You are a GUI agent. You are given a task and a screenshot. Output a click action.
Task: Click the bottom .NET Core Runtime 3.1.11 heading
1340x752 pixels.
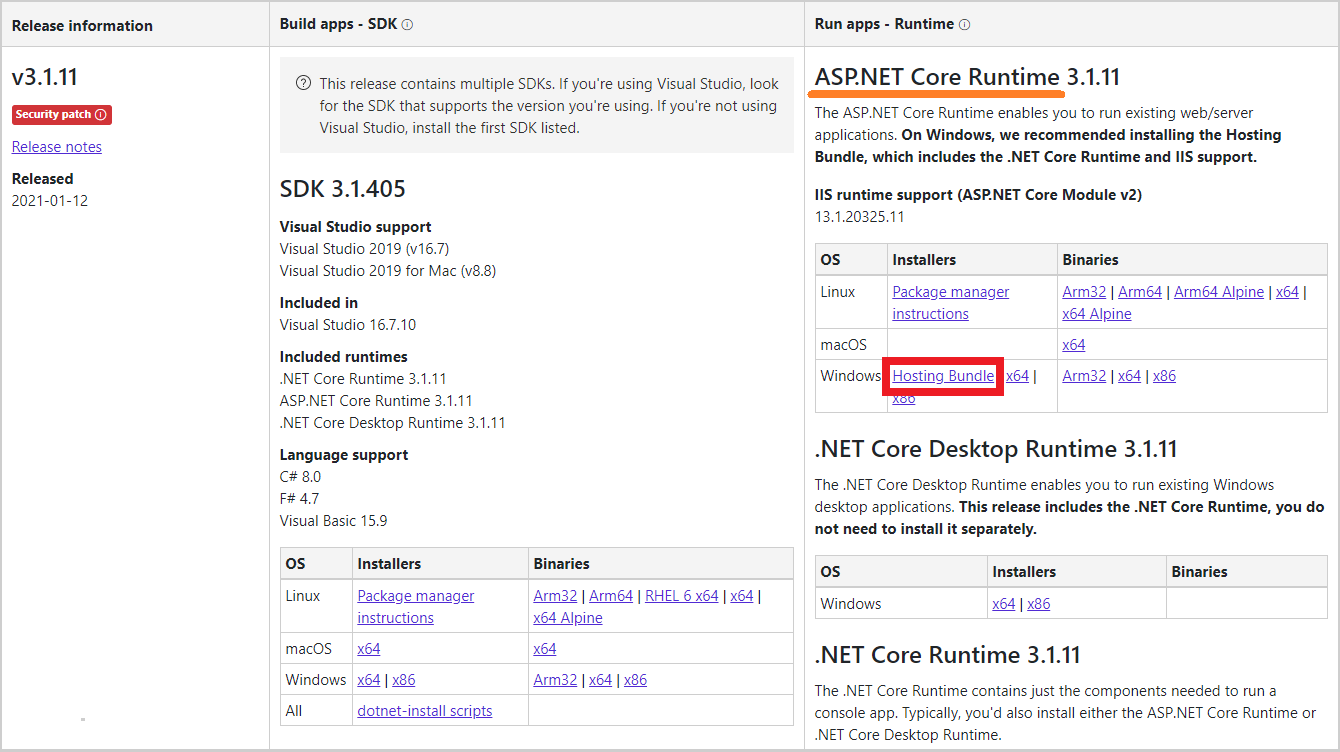click(x=948, y=655)
